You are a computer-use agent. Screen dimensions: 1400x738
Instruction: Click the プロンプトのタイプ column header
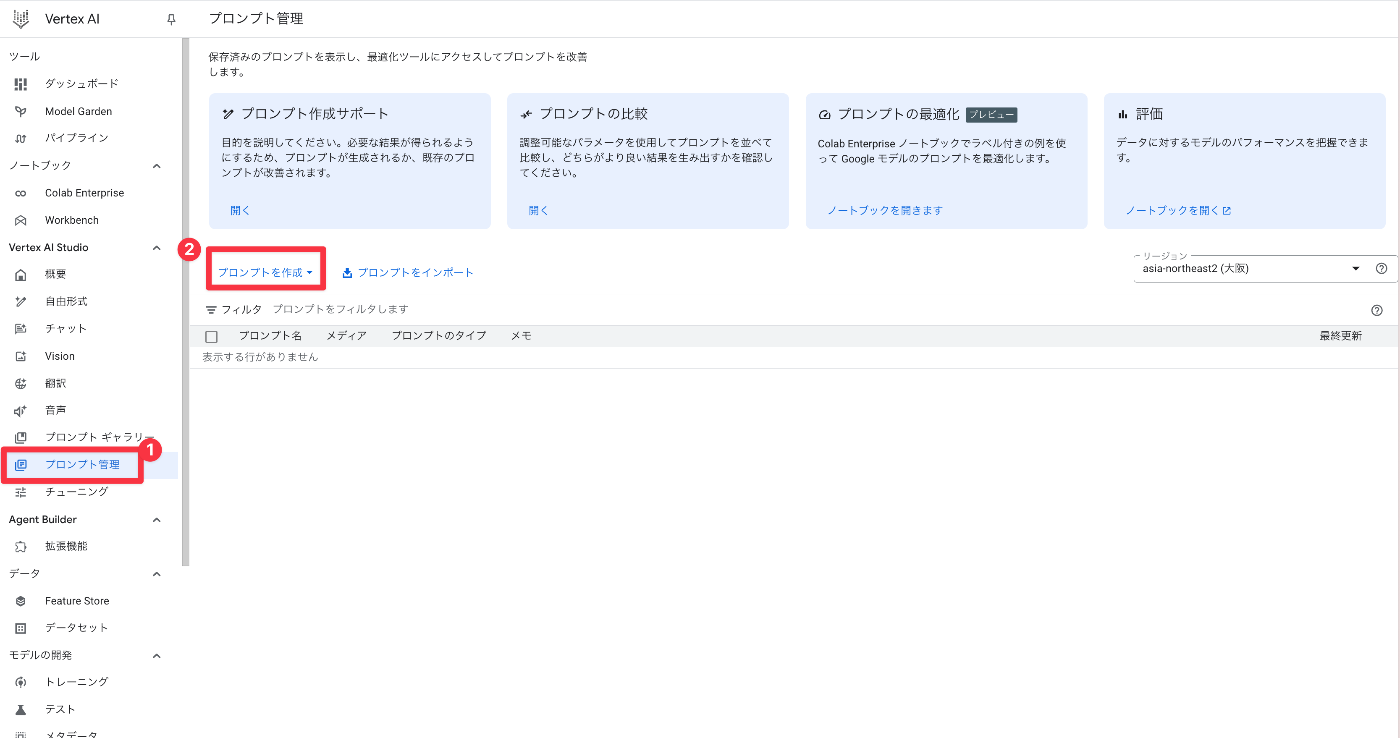pos(439,336)
